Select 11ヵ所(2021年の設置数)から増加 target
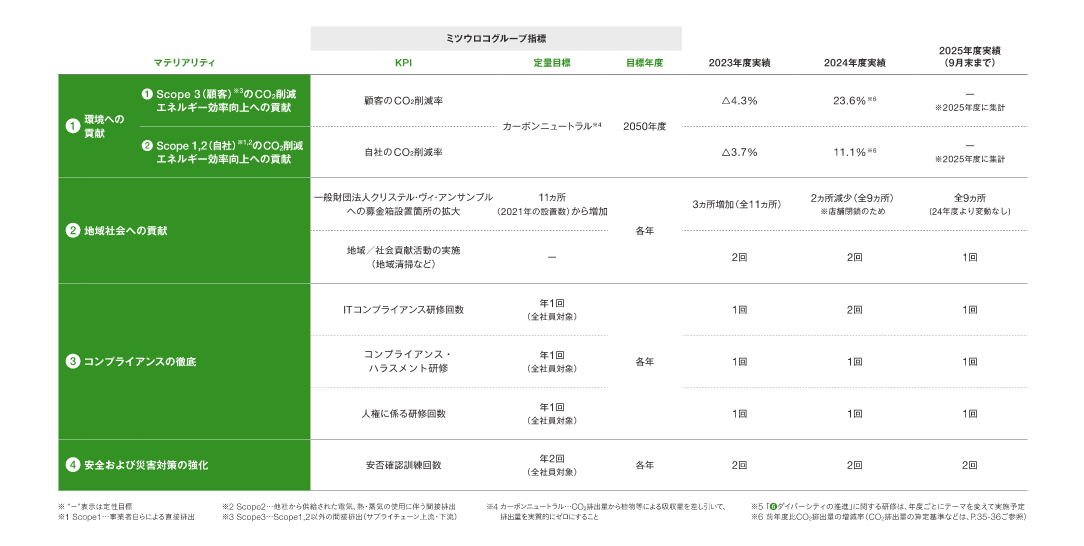This screenshot has width=1084, height=546. tap(552, 204)
